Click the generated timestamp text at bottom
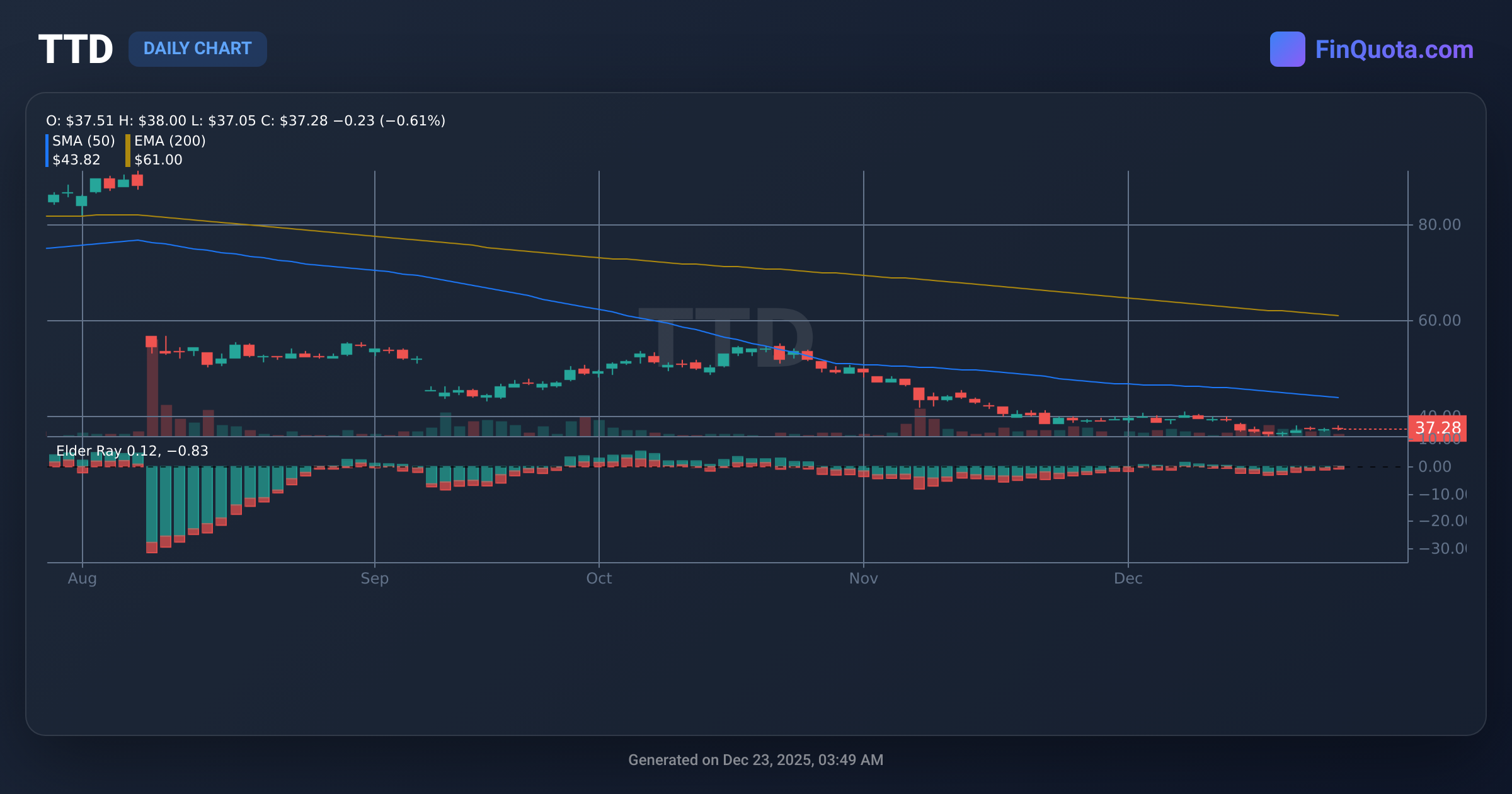 [x=756, y=760]
